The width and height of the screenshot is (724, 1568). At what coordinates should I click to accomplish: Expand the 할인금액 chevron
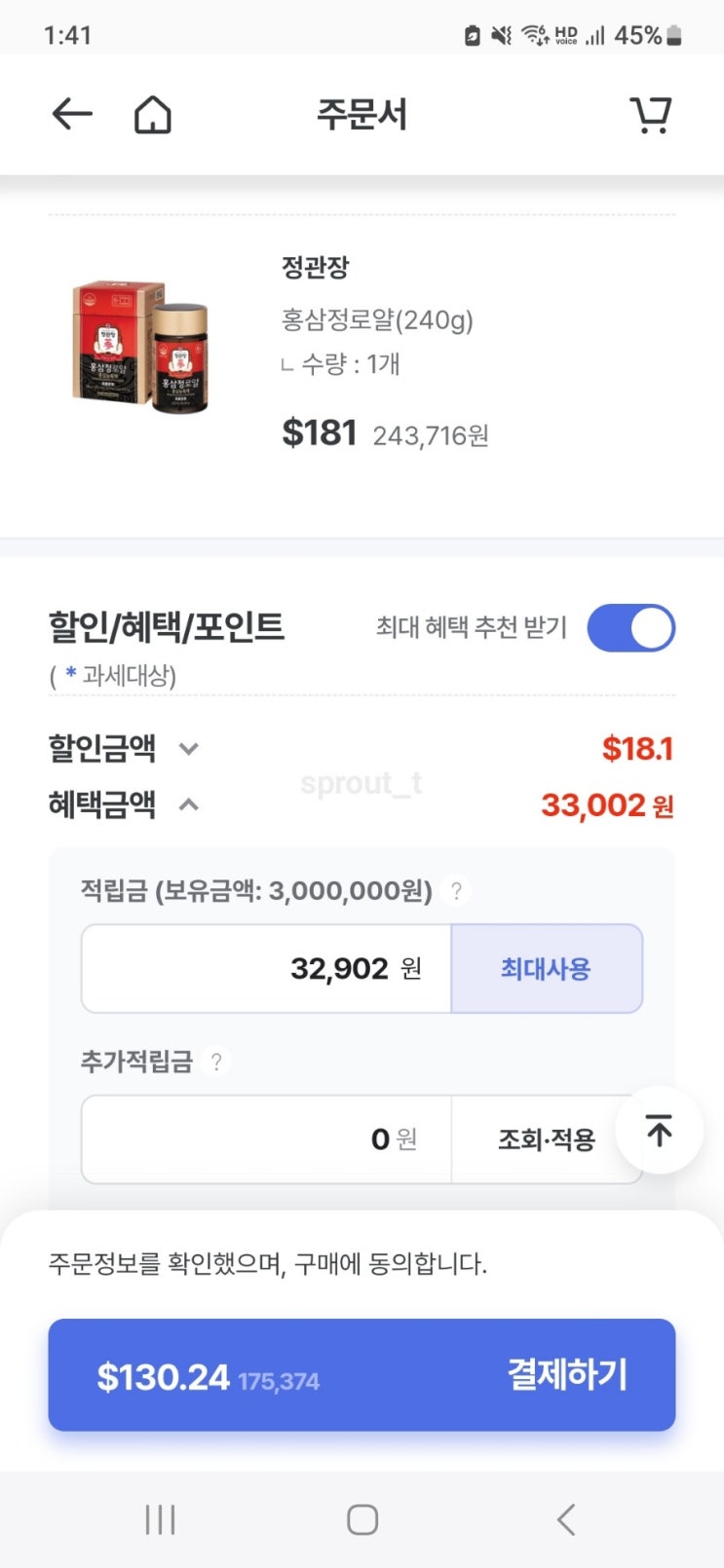[x=189, y=749]
